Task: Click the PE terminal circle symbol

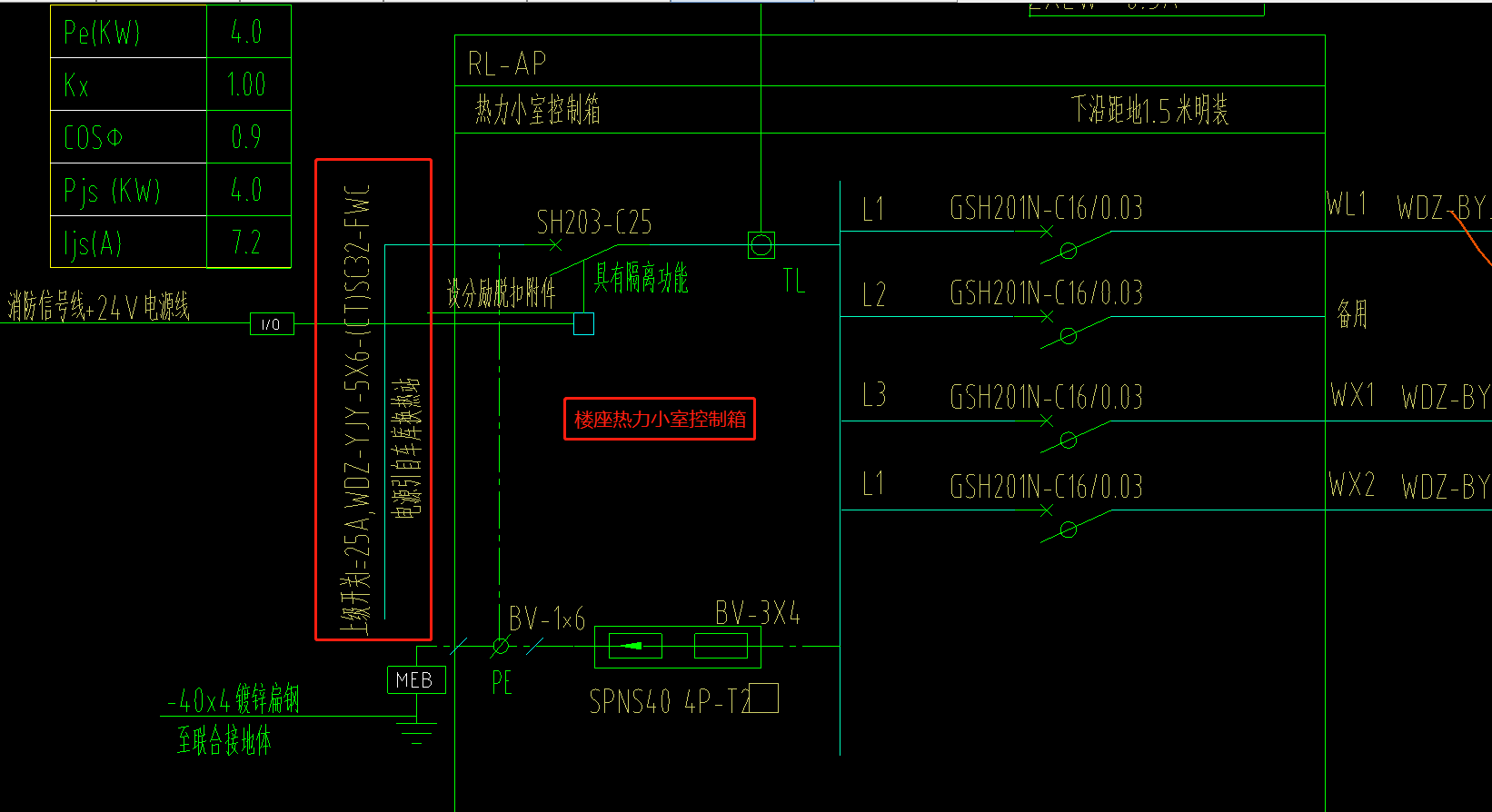Action: (500, 647)
